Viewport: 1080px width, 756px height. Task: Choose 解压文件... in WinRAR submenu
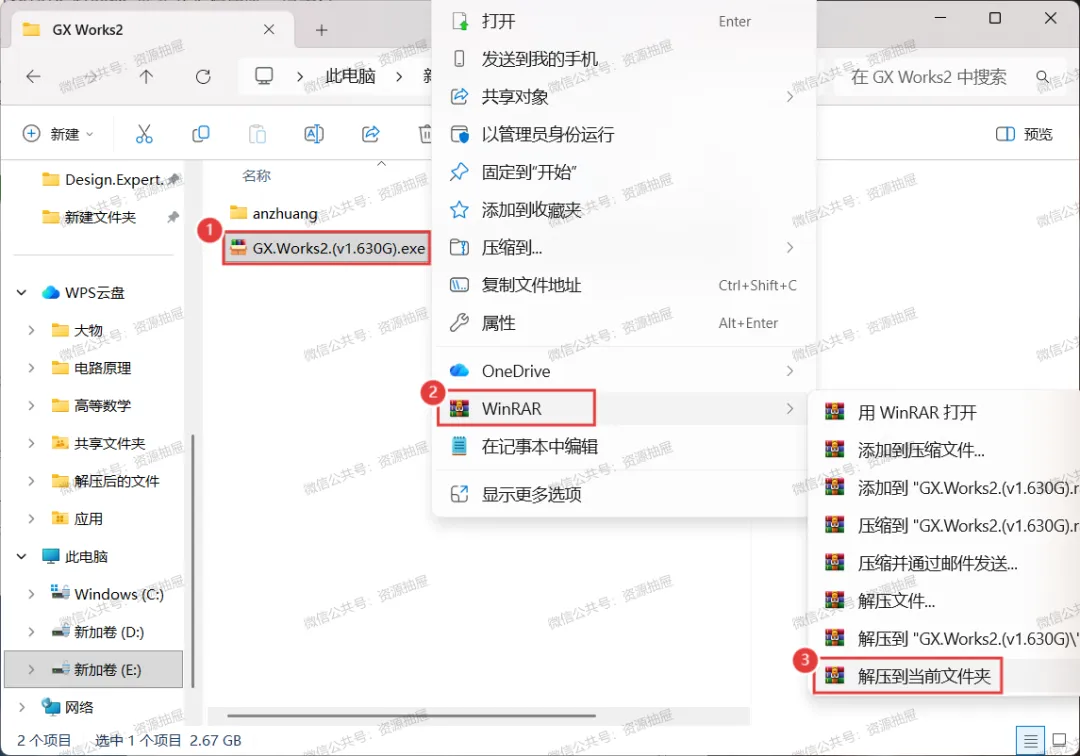pyautogui.click(x=945, y=601)
